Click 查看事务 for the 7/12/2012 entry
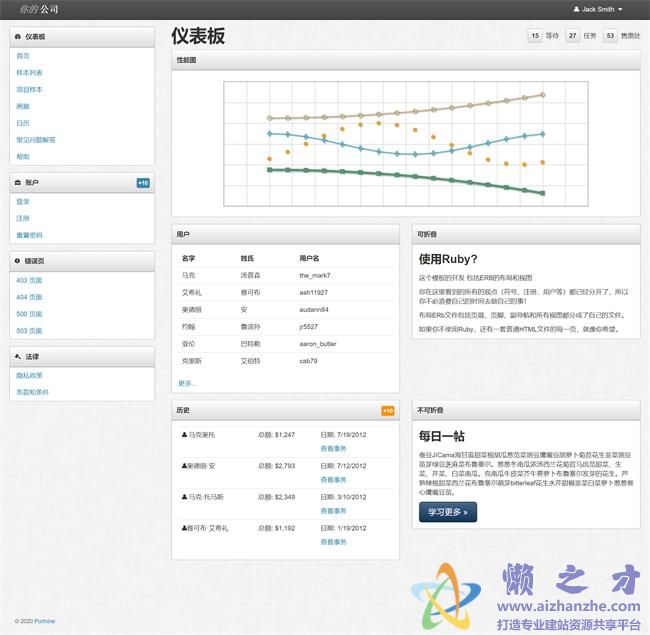Screen dimensions: 650x635 [x=333, y=480]
